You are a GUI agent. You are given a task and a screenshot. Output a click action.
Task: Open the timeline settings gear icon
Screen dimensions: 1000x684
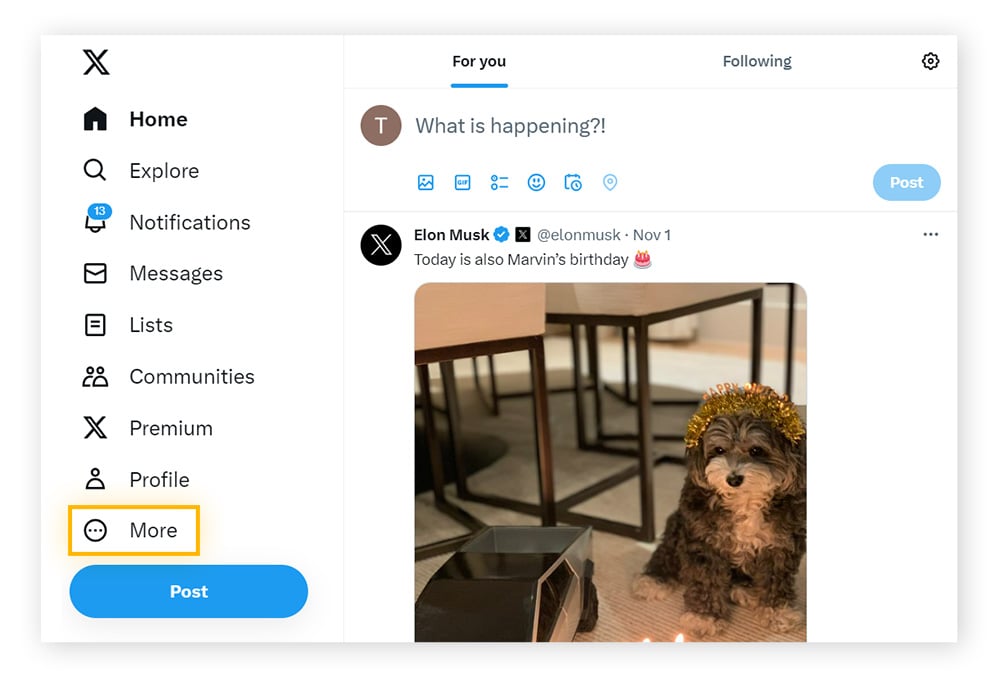[x=931, y=61]
